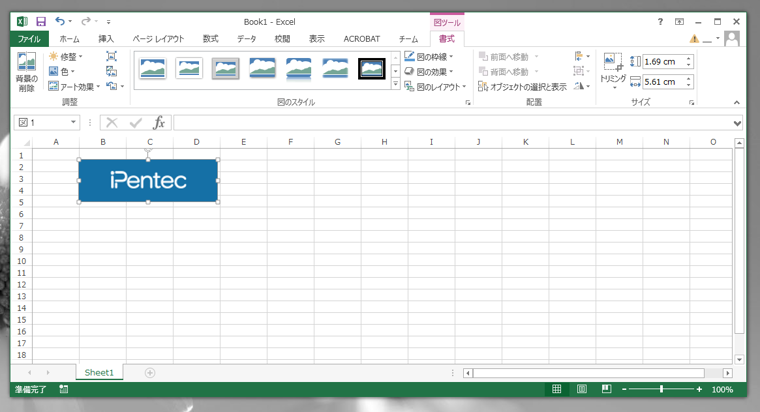Switch to Page Layout view icon

pos(582,389)
